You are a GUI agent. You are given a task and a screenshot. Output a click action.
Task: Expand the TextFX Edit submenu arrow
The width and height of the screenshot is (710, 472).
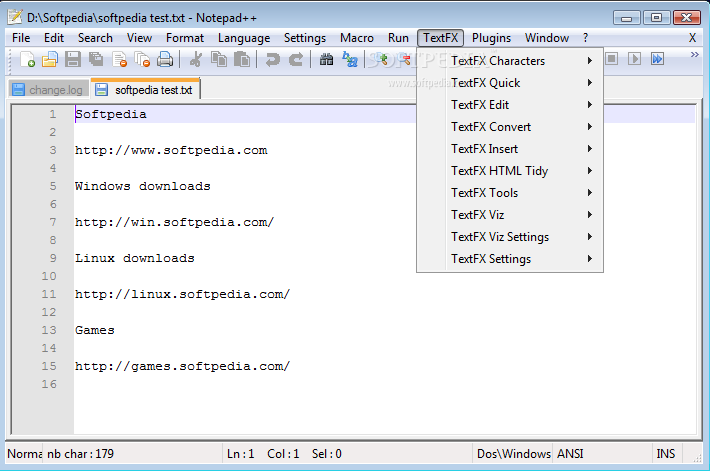(x=590, y=105)
